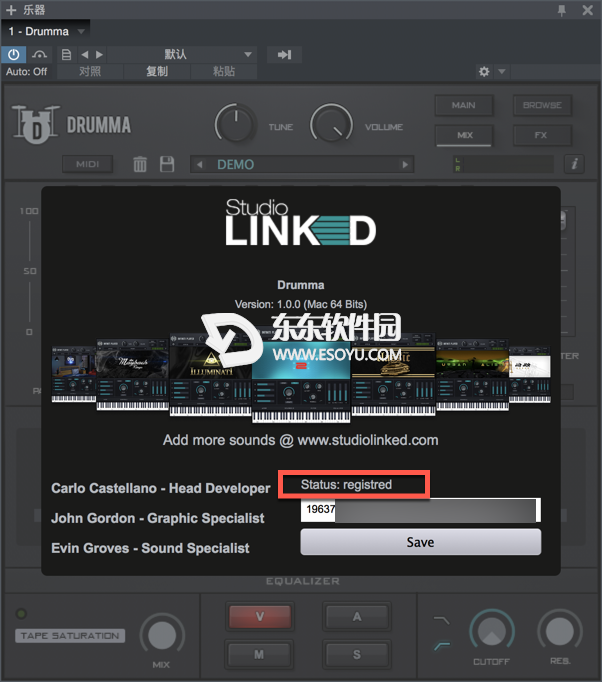Toggle the A equalizer button
The image size is (602, 682).
[357, 616]
